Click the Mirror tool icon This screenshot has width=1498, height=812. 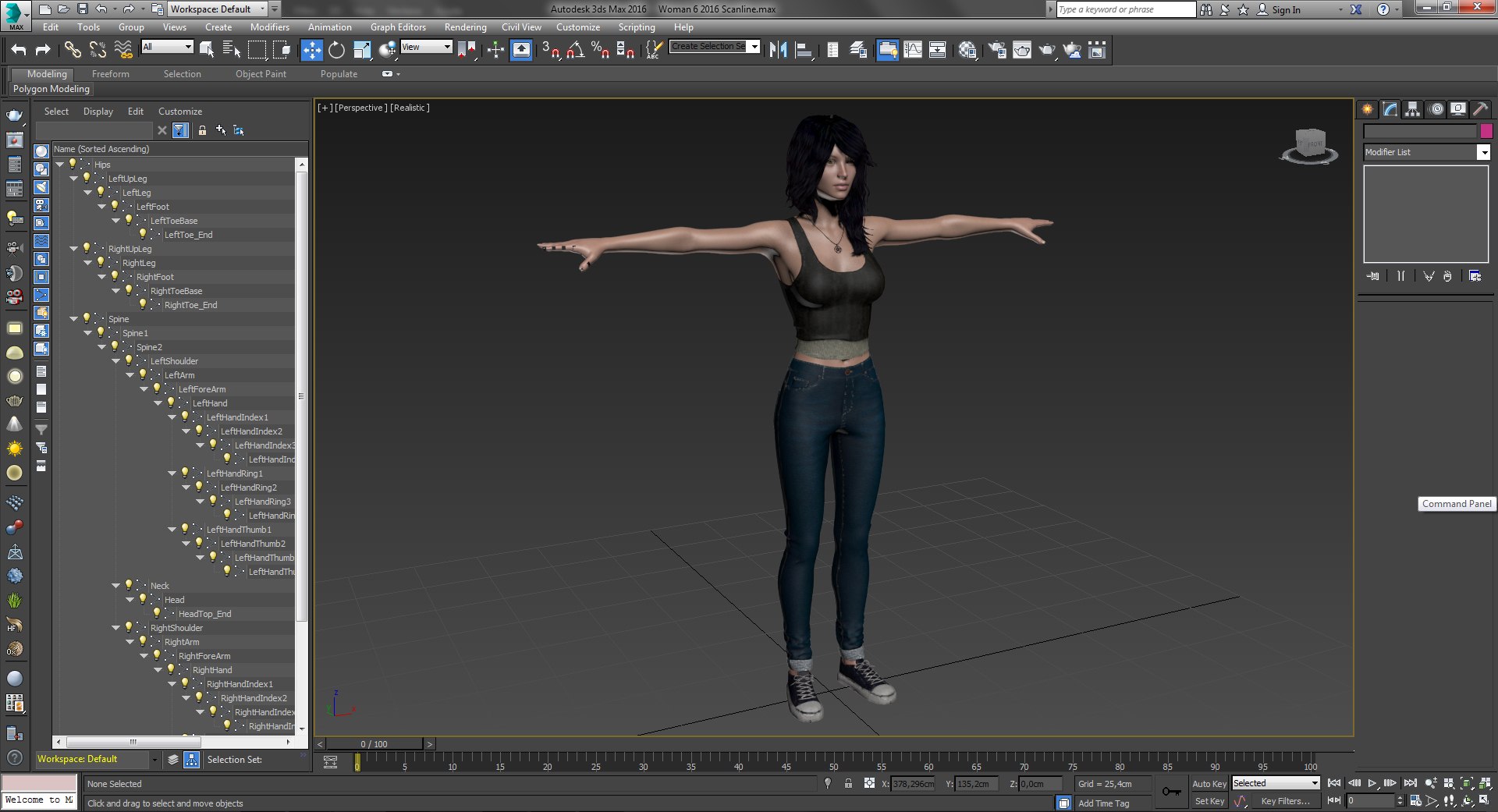[778, 51]
